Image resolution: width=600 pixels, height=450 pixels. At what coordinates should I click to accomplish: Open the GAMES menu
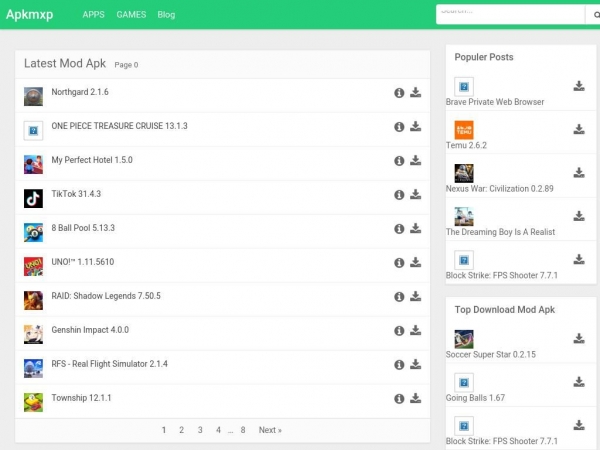tap(131, 15)
